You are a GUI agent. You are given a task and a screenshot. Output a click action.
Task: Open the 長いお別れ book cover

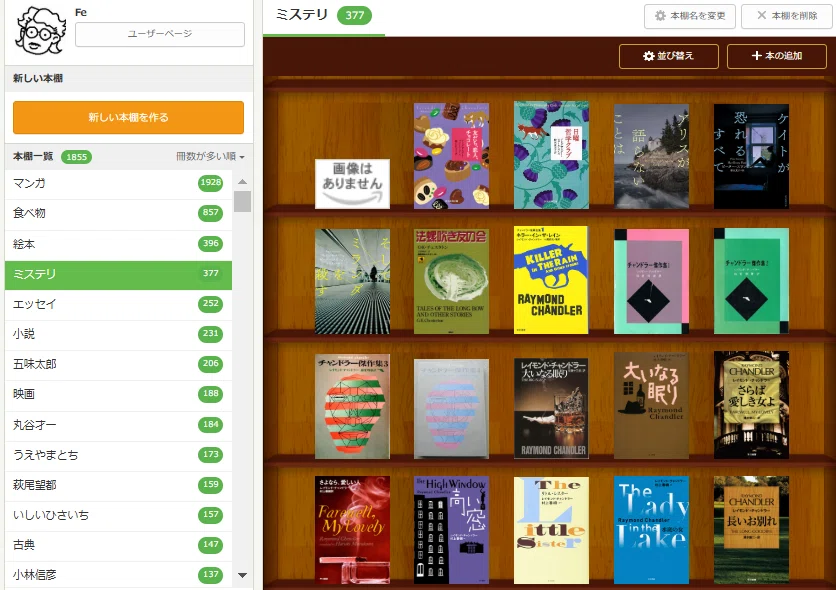[751, 530]
